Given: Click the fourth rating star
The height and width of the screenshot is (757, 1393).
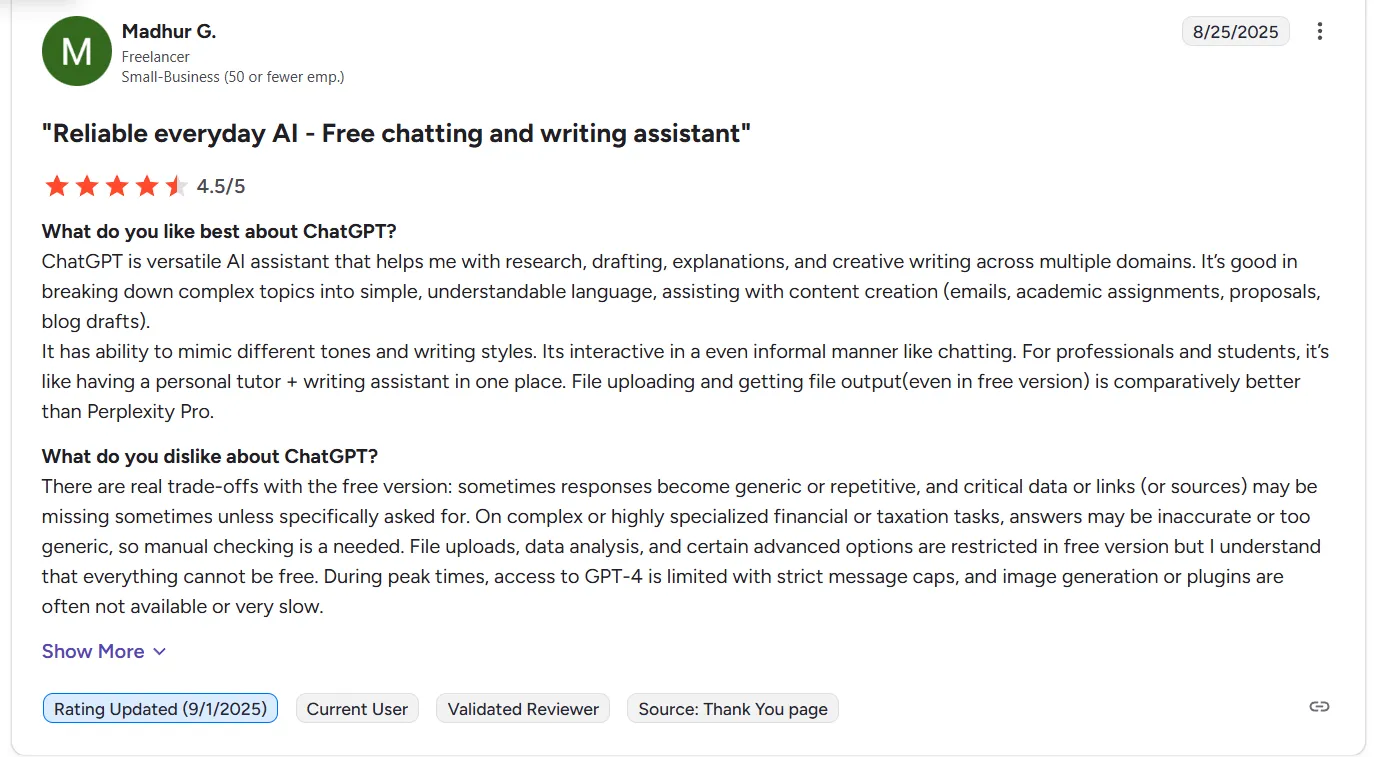Looking at the screenshot, I should click(147, 186).
